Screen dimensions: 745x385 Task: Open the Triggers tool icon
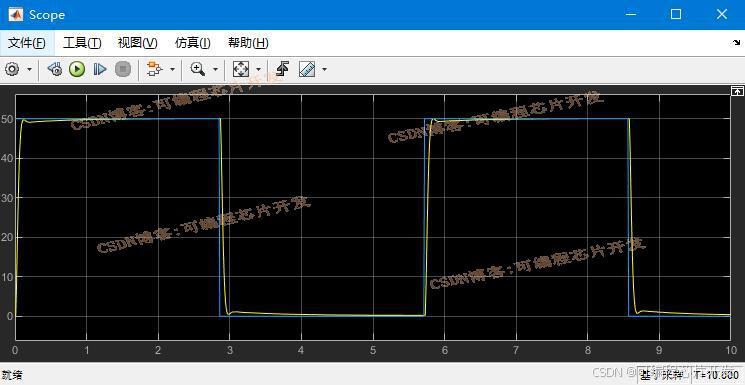click(283, 69)
